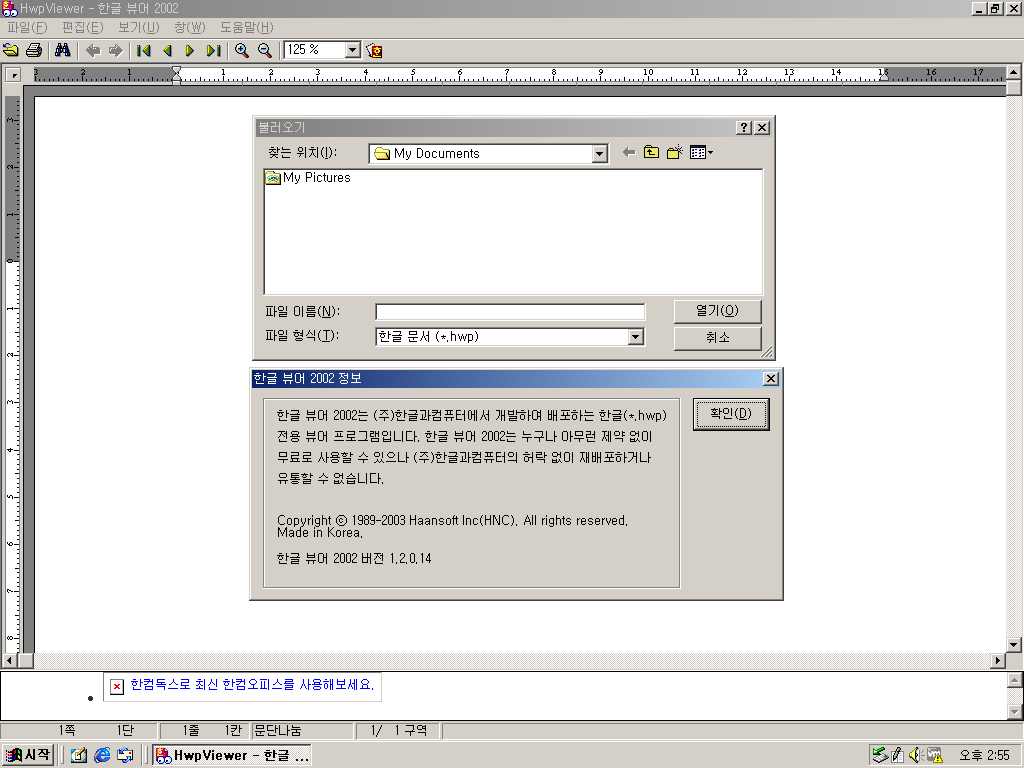Click the 1/ 1 구역 status bar entry
Viewport: 1024px width, 768px height.
click(x=398, y=731)
